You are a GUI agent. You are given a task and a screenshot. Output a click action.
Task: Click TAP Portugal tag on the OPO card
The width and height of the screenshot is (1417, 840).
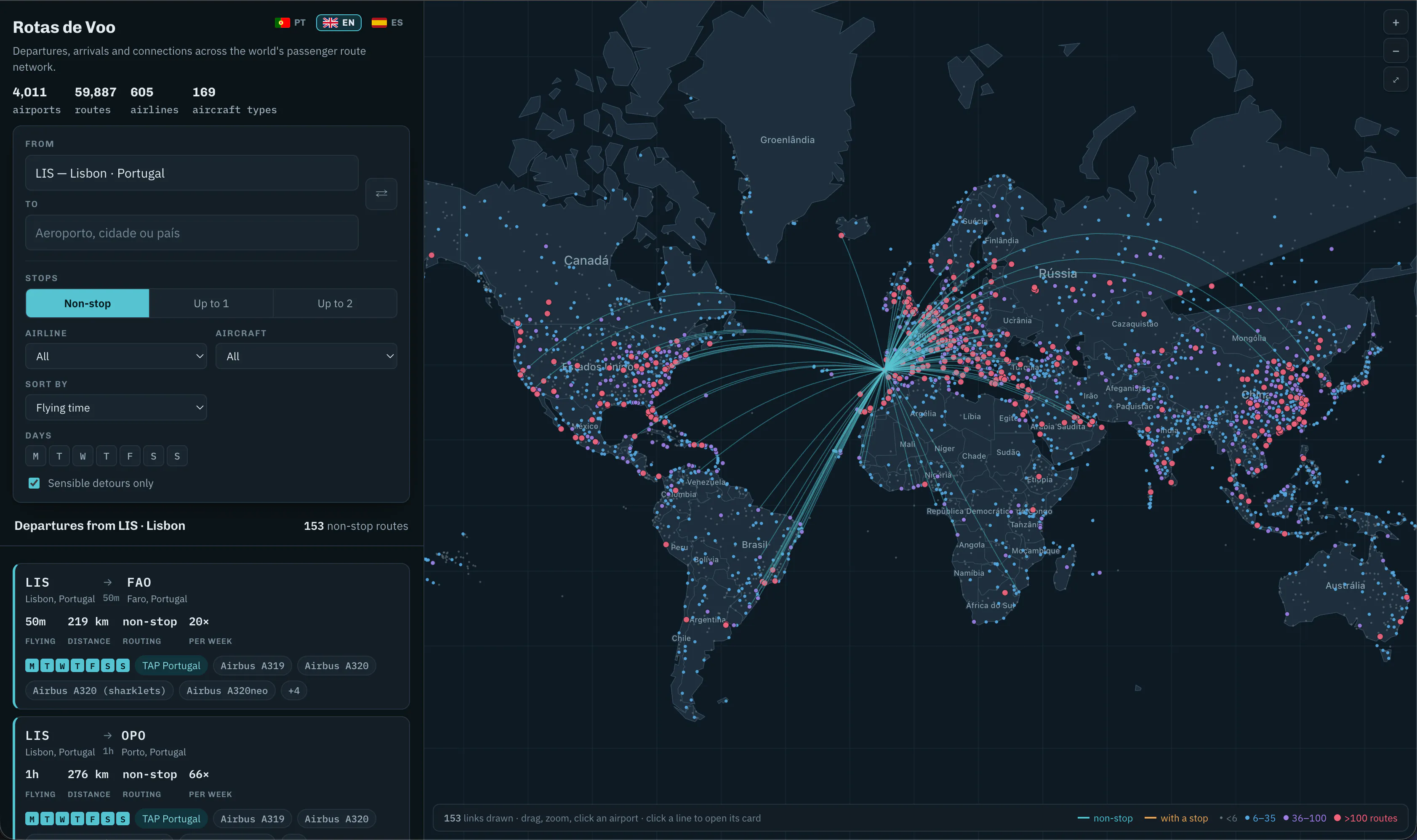171,819
